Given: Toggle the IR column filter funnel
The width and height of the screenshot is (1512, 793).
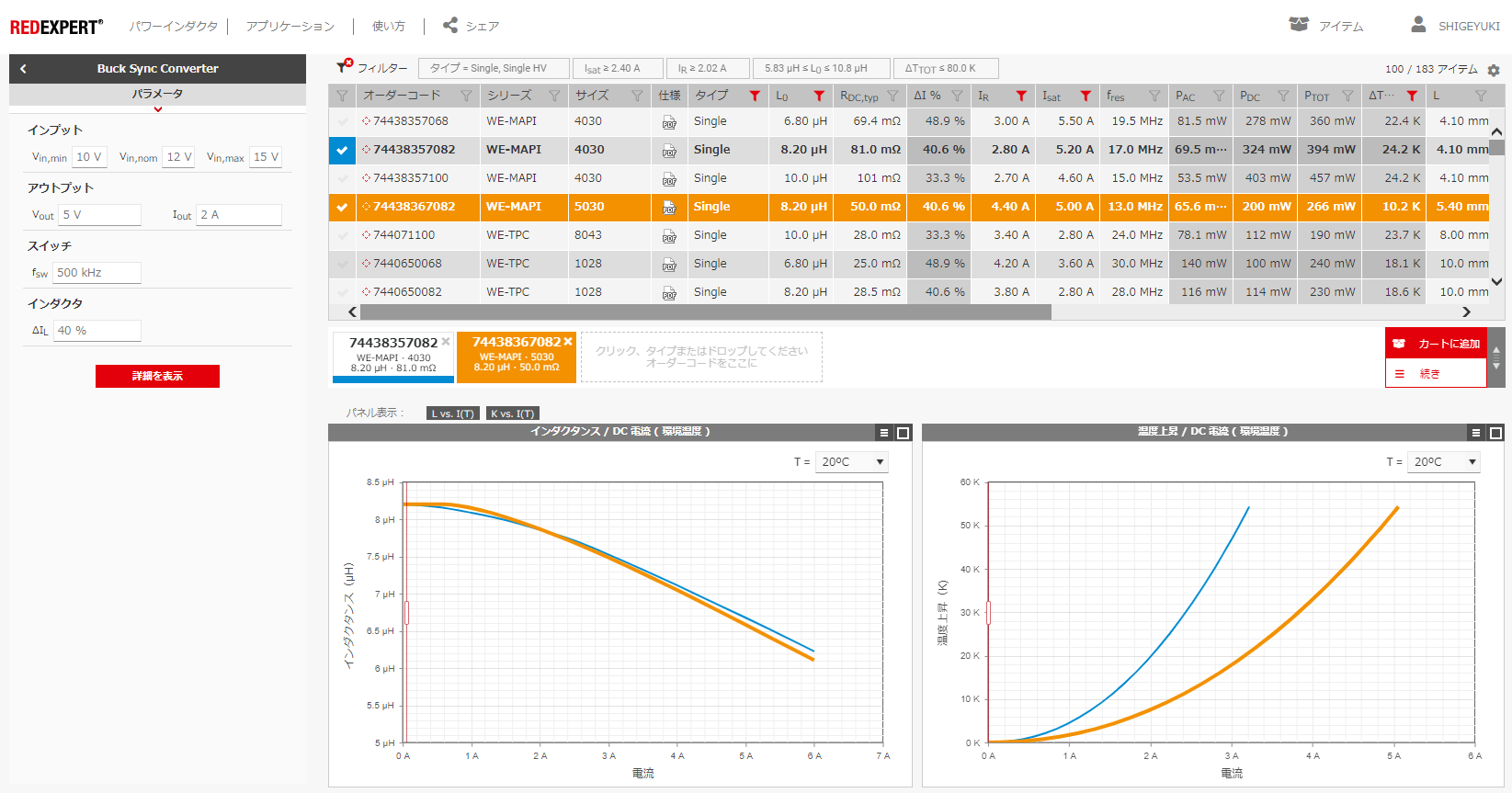Looking at the screenshot, I should 1021,96.
